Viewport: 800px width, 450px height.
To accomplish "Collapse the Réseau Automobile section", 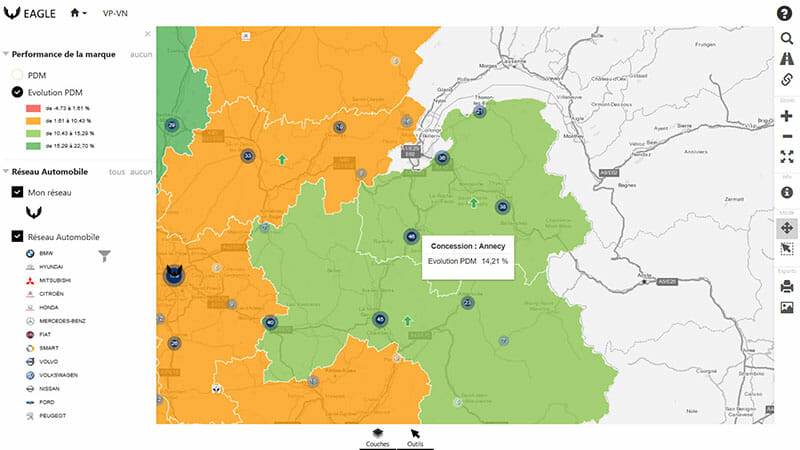I will [x=6, y=171].
